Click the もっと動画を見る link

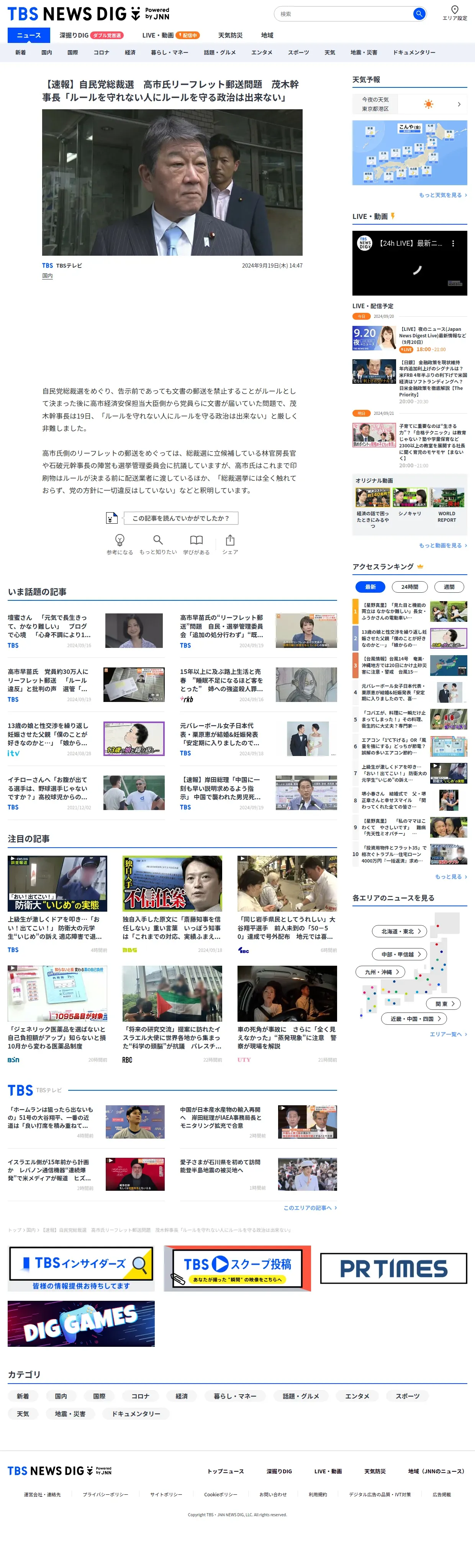pyautogui.click(x=443, y=546)
